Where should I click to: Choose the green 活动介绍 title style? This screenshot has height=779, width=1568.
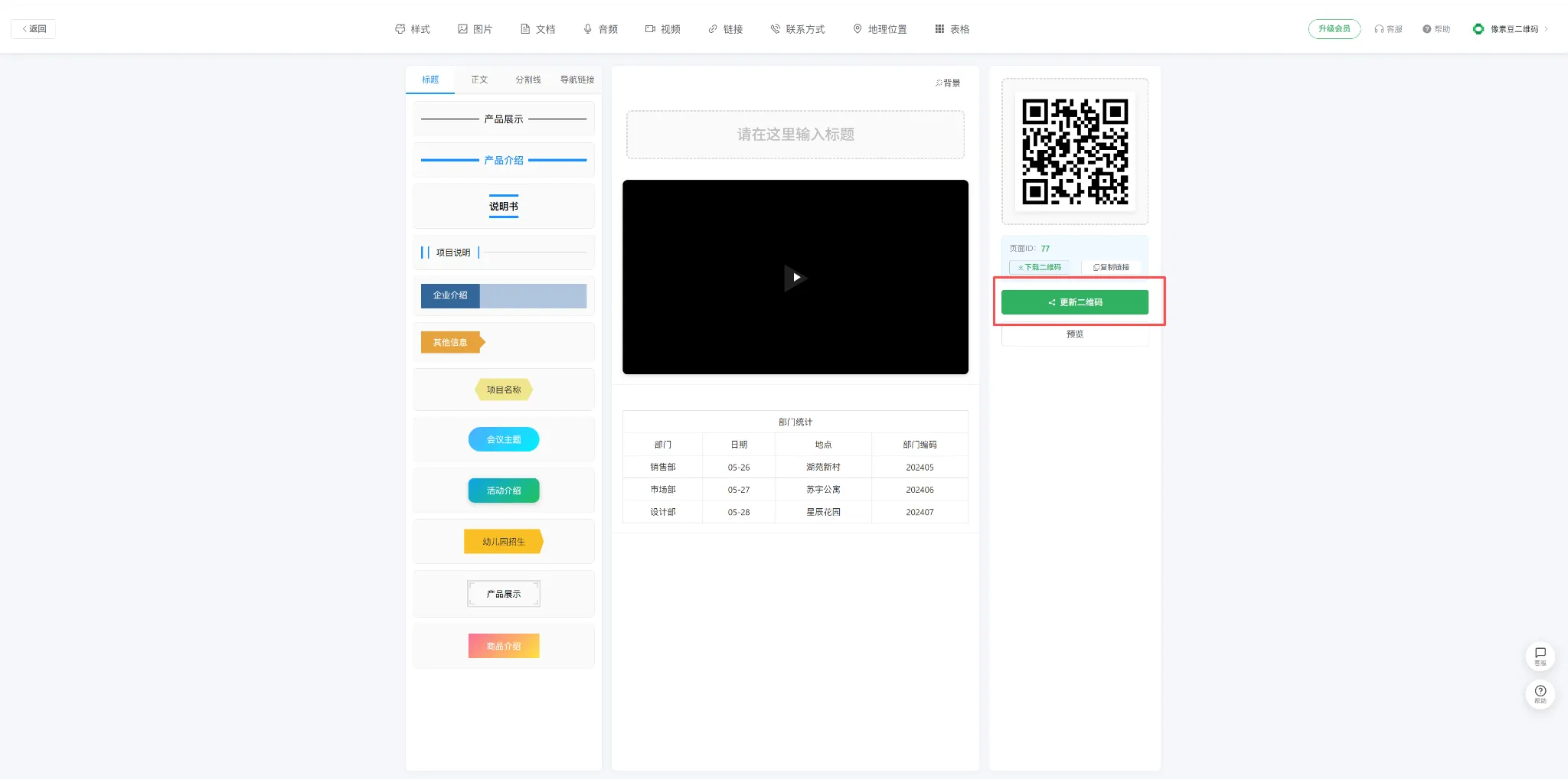[x=504, y=491]
